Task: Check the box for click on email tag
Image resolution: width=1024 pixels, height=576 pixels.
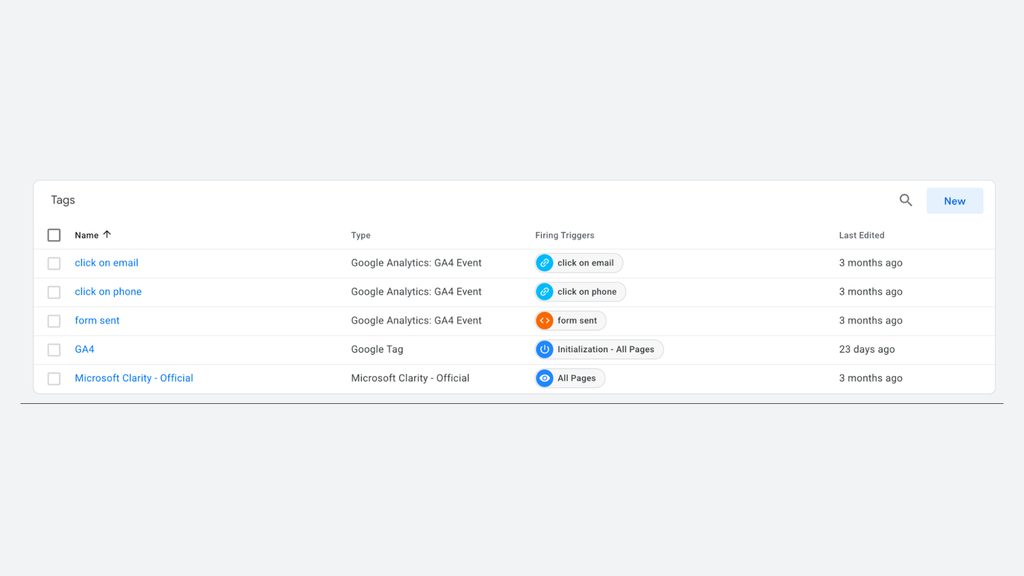Action: pyautogui.click(x=54, y=263)
